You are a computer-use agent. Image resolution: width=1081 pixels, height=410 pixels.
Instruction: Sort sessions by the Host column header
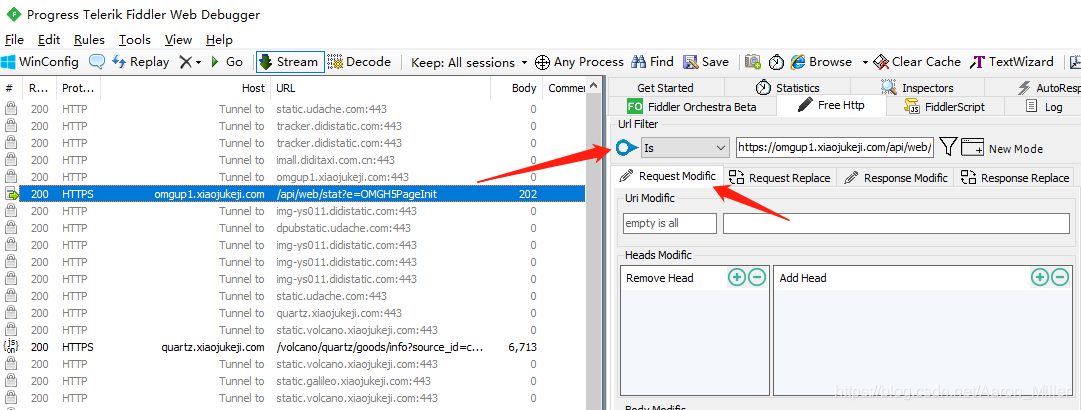(185, 88)
